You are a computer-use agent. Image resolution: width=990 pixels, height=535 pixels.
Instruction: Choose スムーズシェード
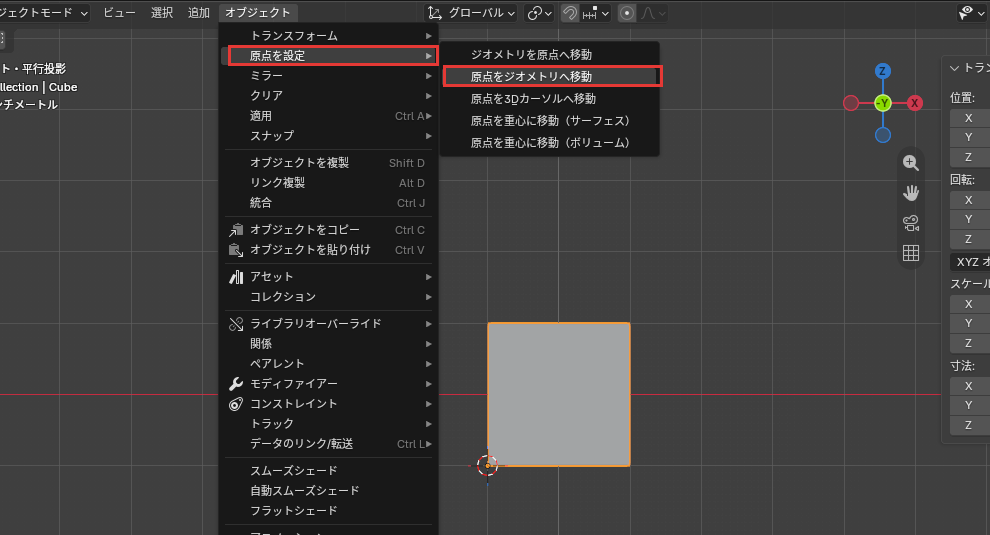[x=330, y=471]
